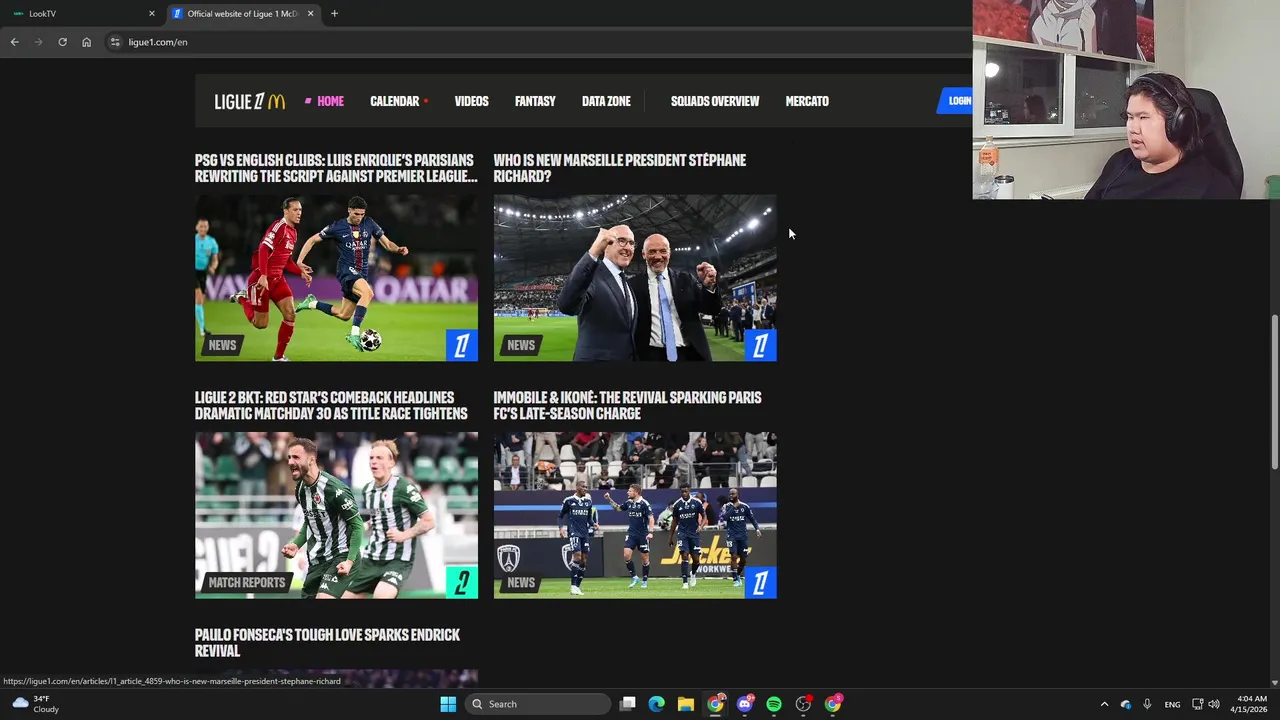Screen dimensions: 1280x720
Task: Open the VIDEOS menu item
Action: point(471,101)
